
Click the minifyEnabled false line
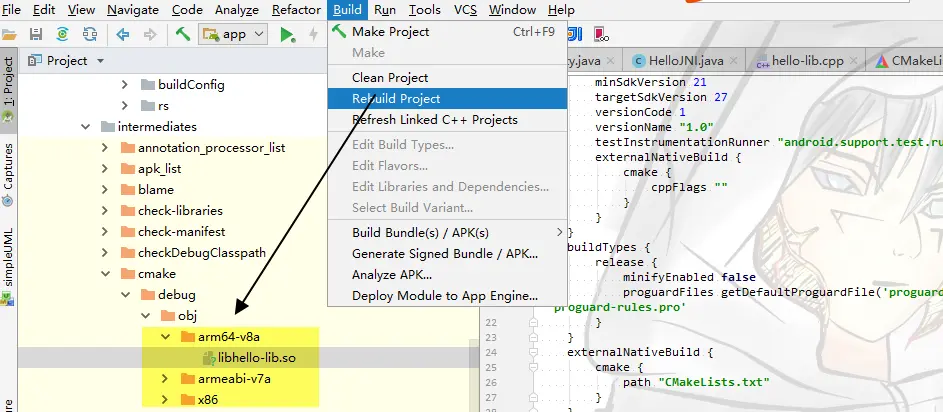click(x=689, y=277)
